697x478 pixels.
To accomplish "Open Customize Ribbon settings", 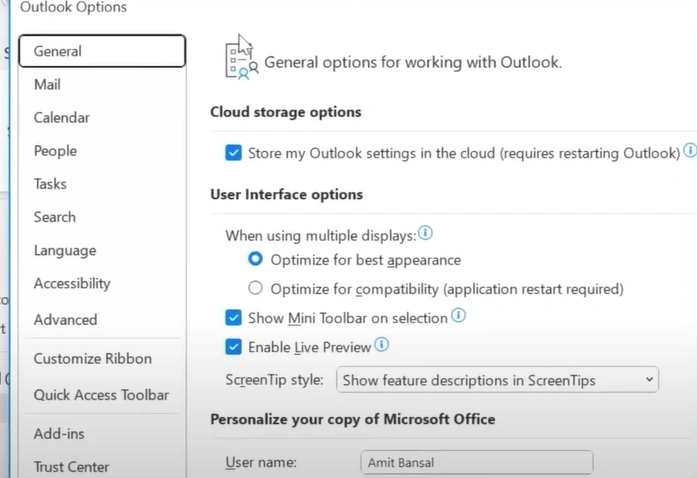I will coord(92,358).
